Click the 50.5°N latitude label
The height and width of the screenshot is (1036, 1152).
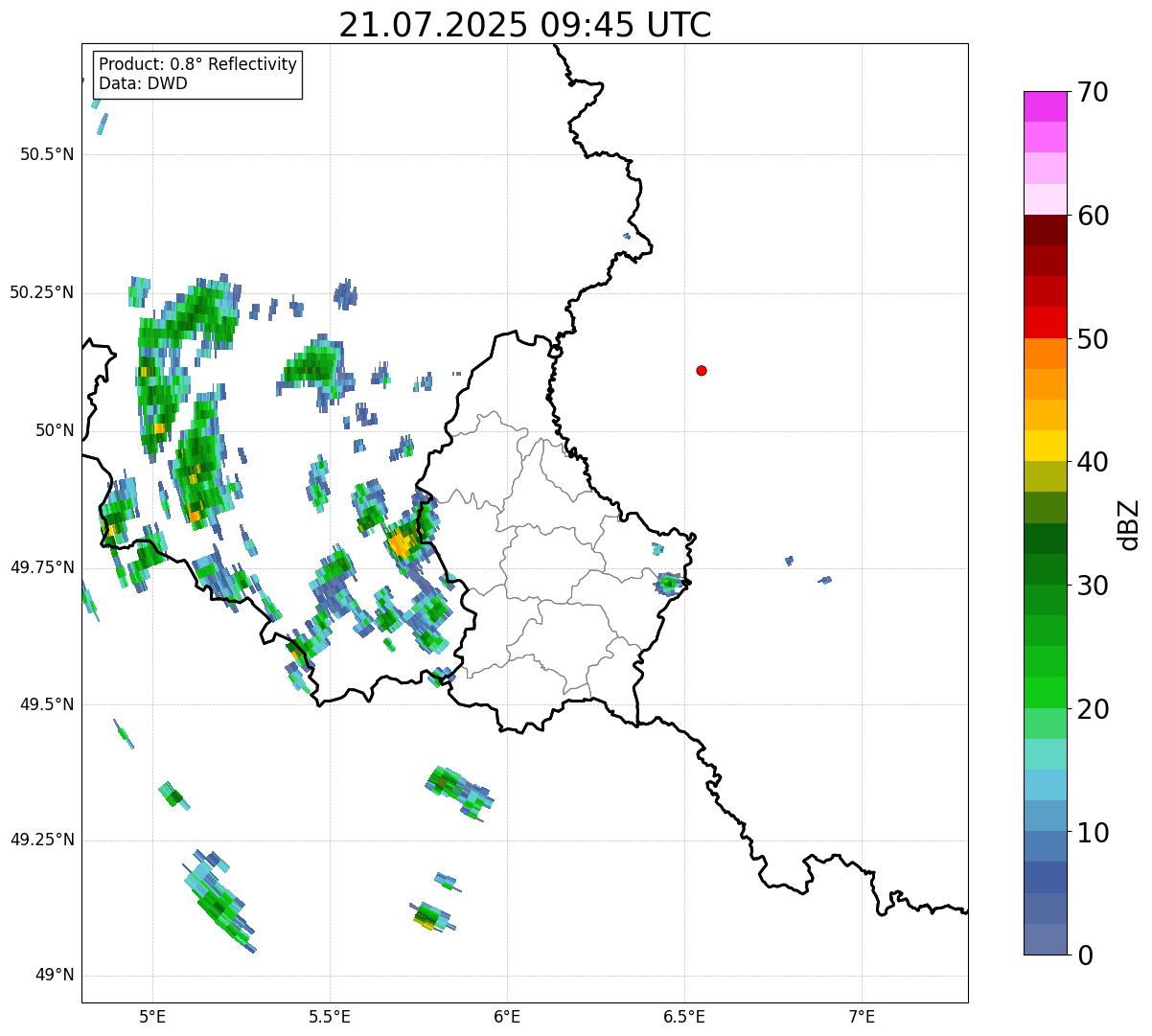point(47,154)
